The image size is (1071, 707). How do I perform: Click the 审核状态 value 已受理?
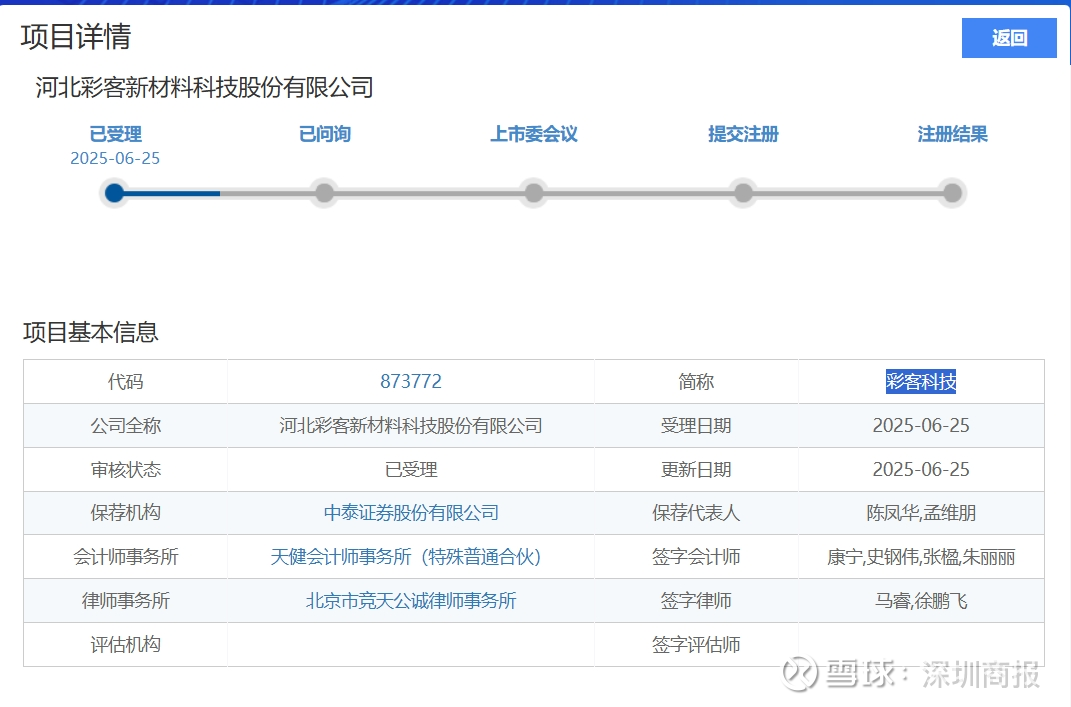coord(411,469)
